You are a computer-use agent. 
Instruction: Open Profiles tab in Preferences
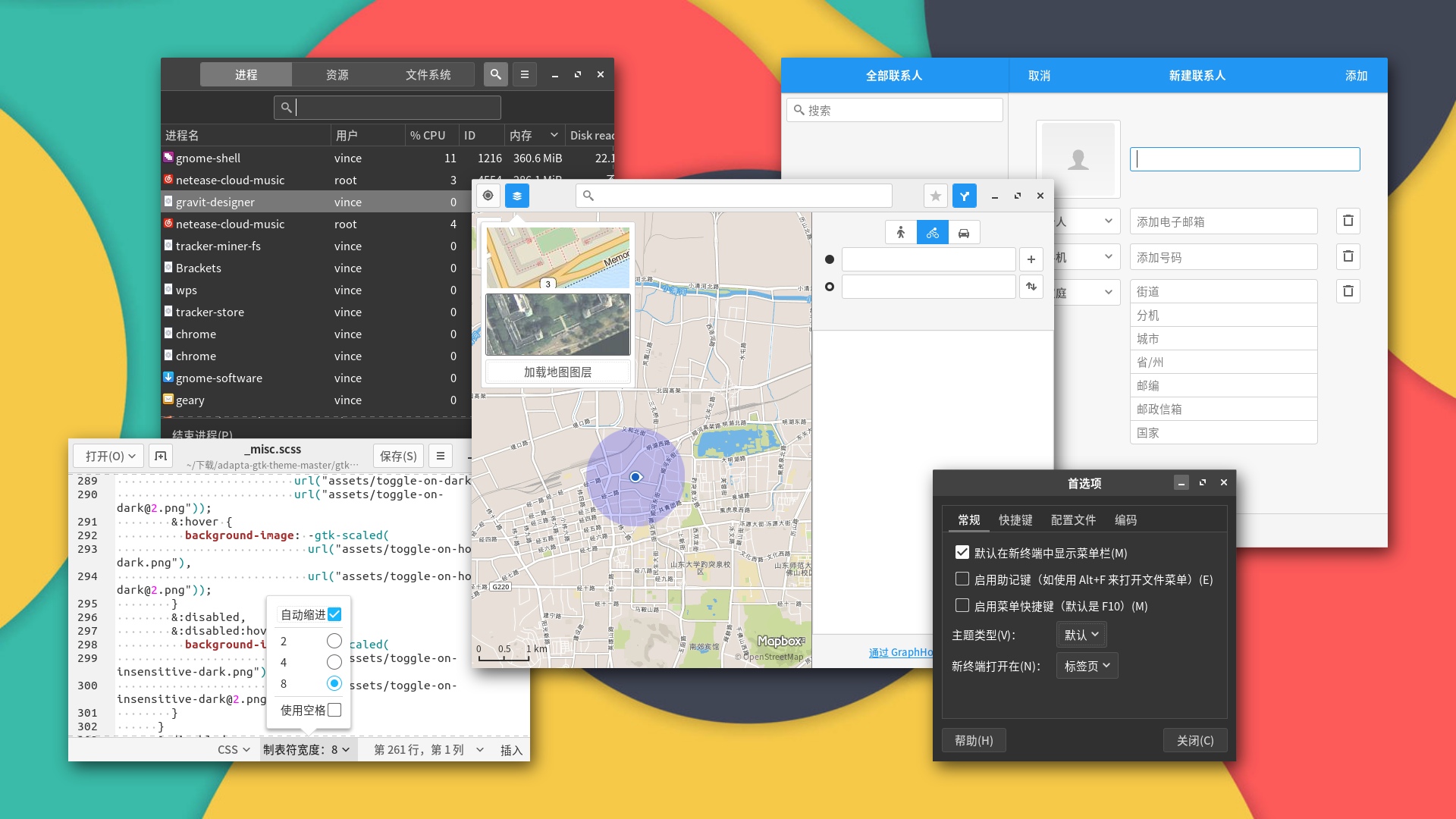[x=1073, y=519]
